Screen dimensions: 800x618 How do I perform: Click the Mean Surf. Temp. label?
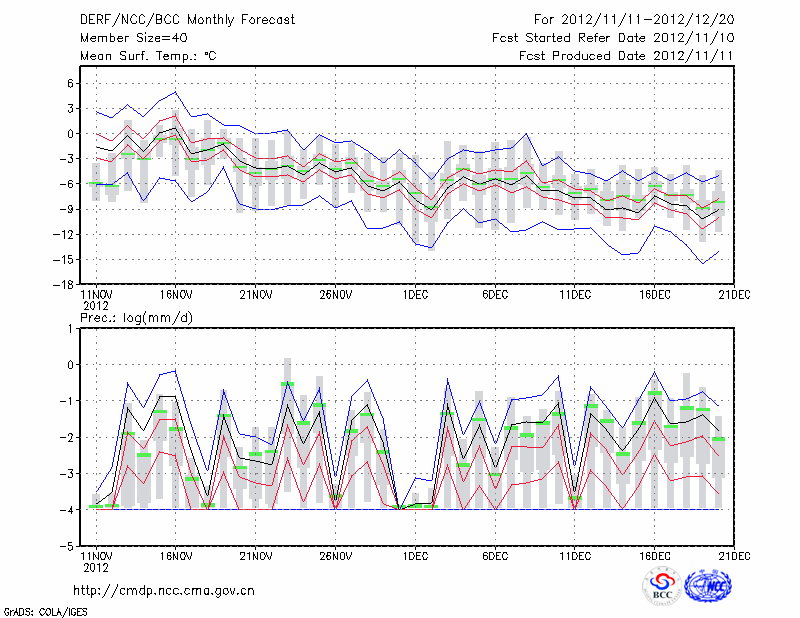(x=147, y=56)
